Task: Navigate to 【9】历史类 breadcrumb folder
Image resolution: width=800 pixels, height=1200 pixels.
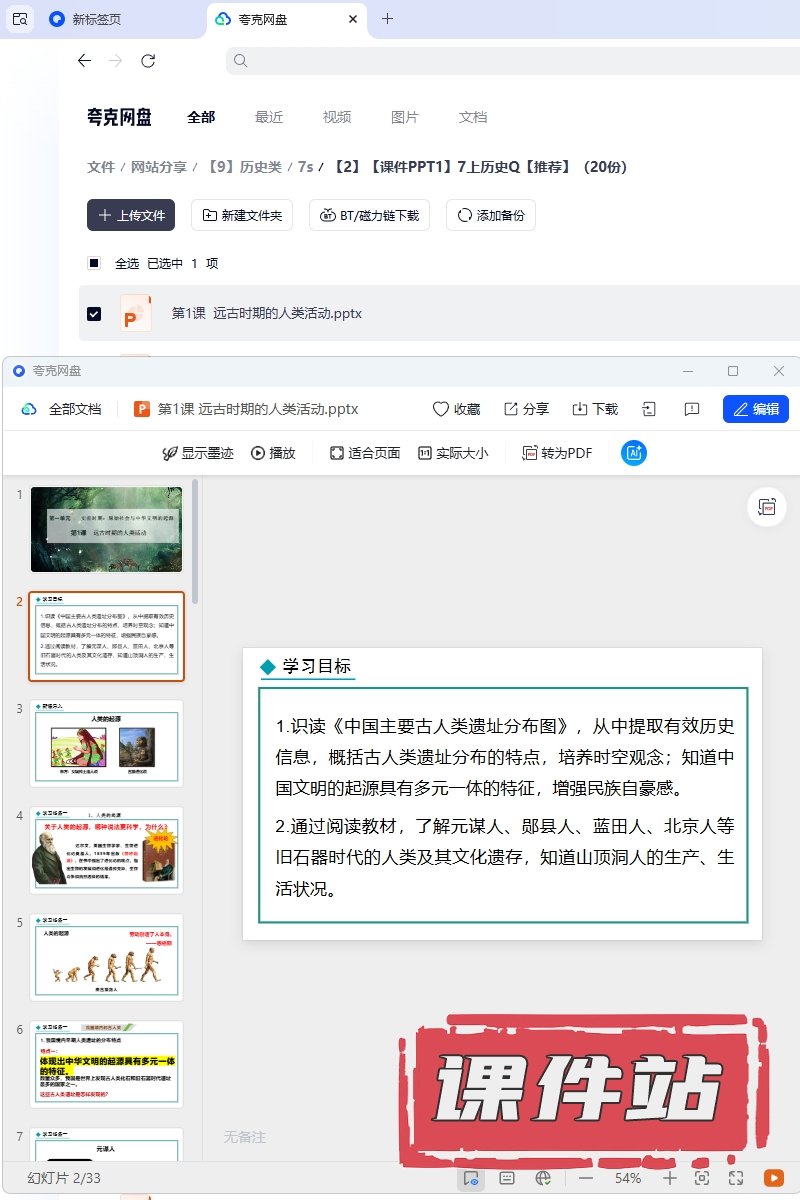Action: (x=243, y=167)
